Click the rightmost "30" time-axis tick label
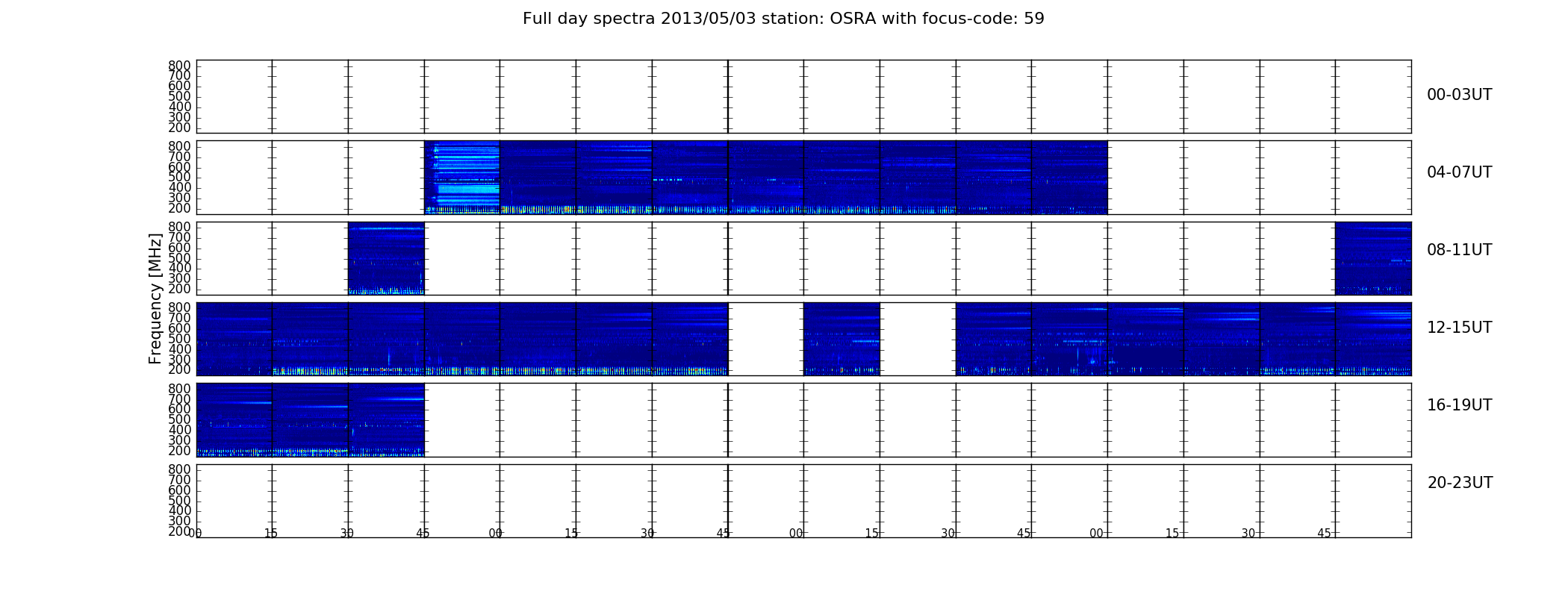The image size is (1568, 597). pyautogui.click(x=1248, y=534)
